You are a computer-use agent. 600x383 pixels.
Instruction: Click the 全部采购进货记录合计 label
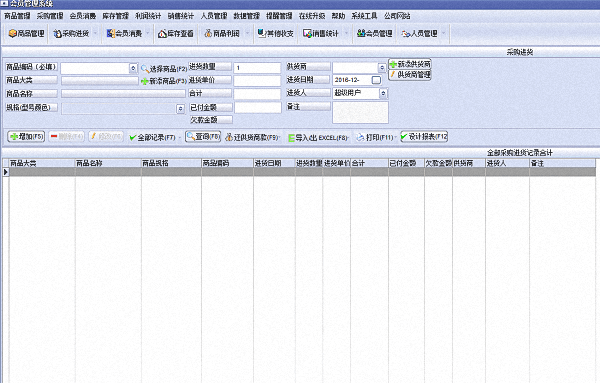pyautogui.click(x=520, y=153)
